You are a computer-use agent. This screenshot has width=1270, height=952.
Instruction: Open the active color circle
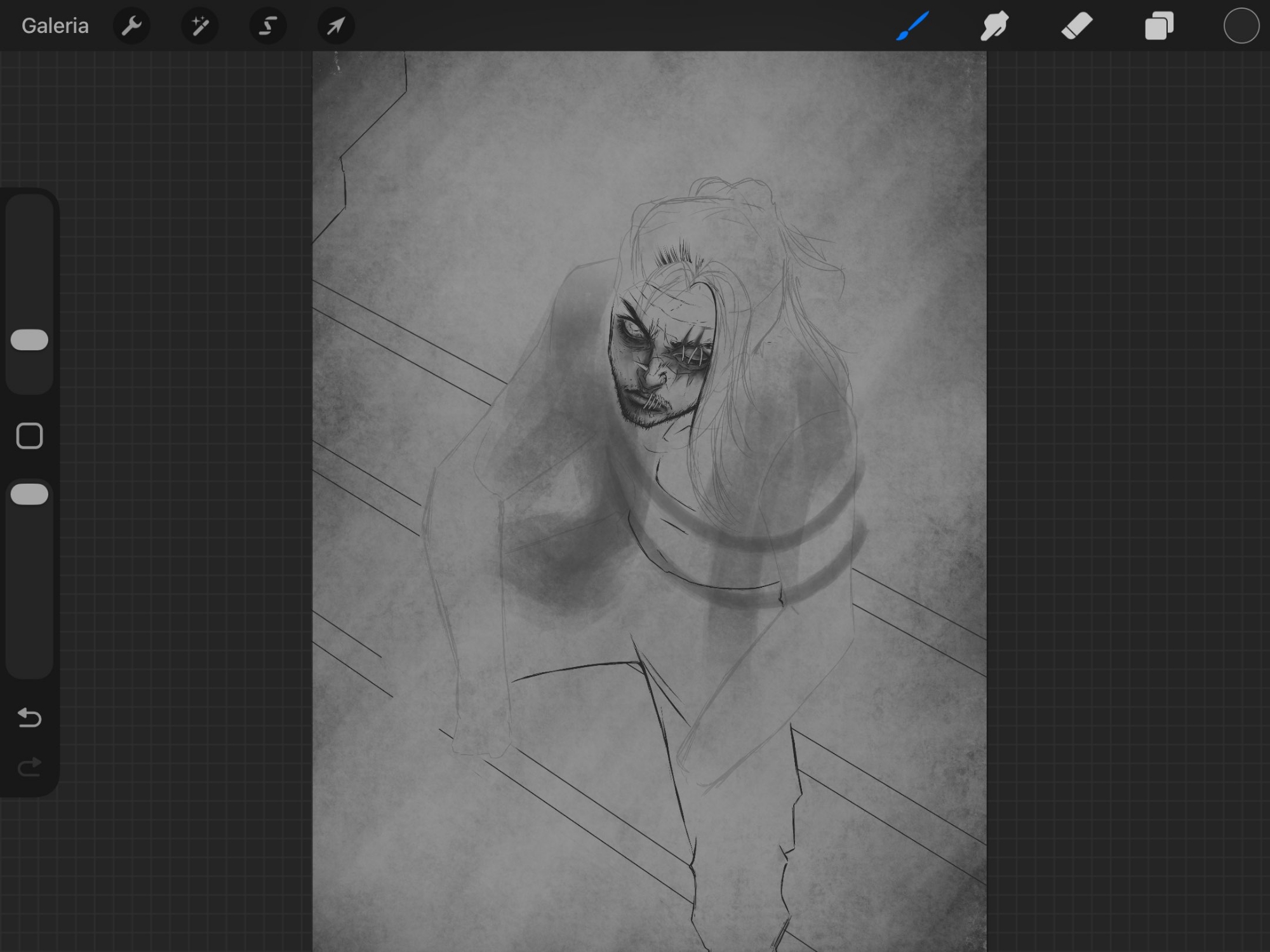(1241, 26)
